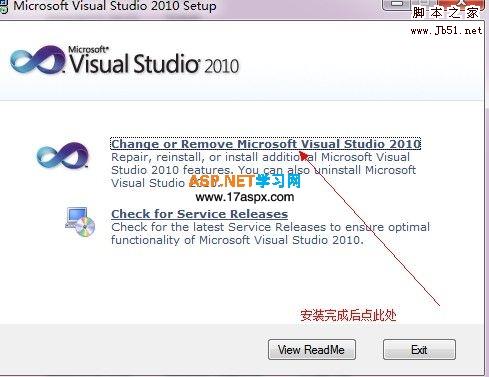This screenshot has height=377, width=489.
Task: Open the Check for Service Releases link
Action: 199,214
